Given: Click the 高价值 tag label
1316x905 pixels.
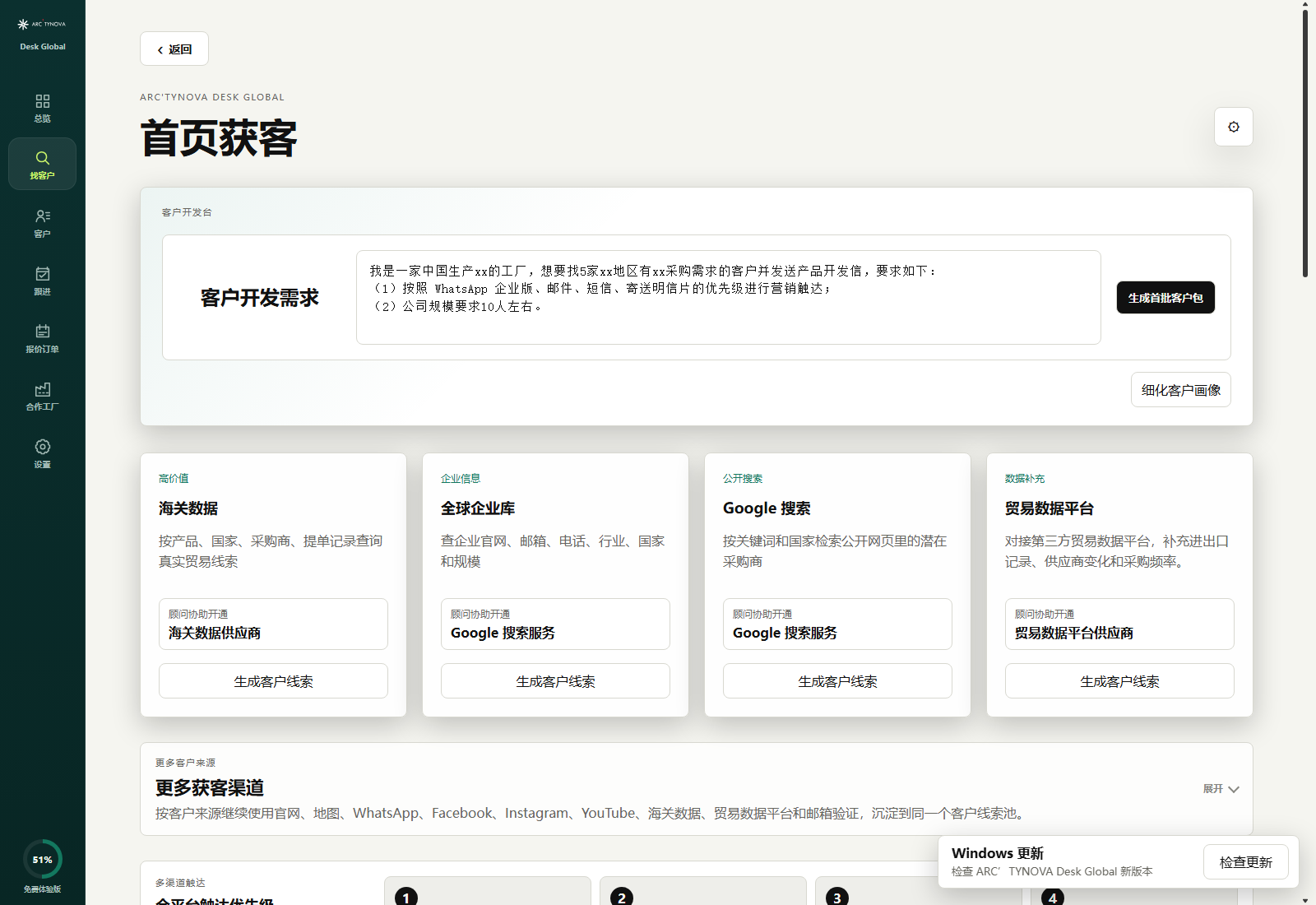Looking at the screenshot, I should click(174, 479).
